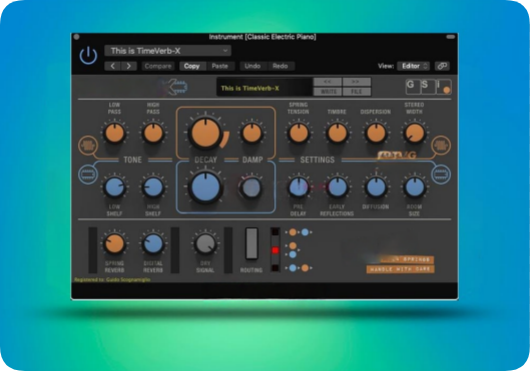Click the Copy button

pos(192,66)
